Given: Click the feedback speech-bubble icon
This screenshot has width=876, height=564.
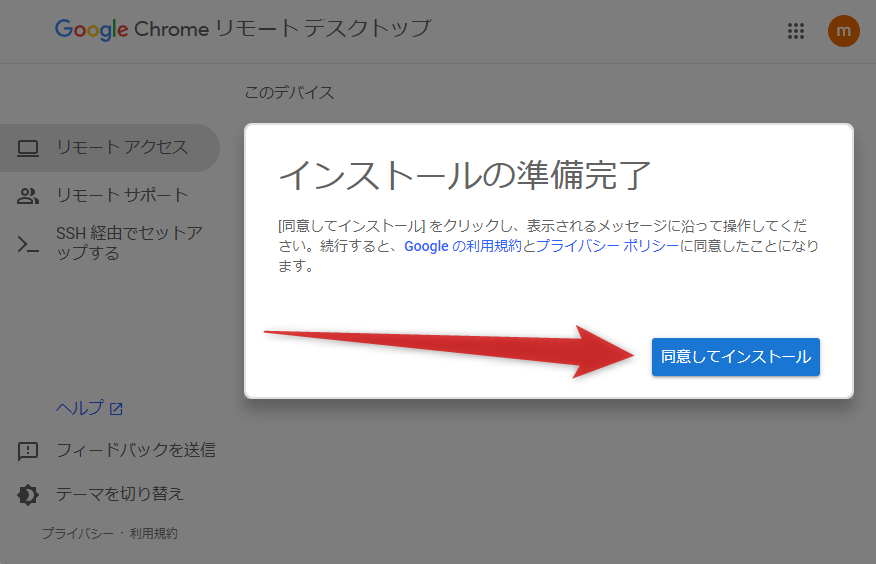Looking at the screenshot, I should coord(28,451).
